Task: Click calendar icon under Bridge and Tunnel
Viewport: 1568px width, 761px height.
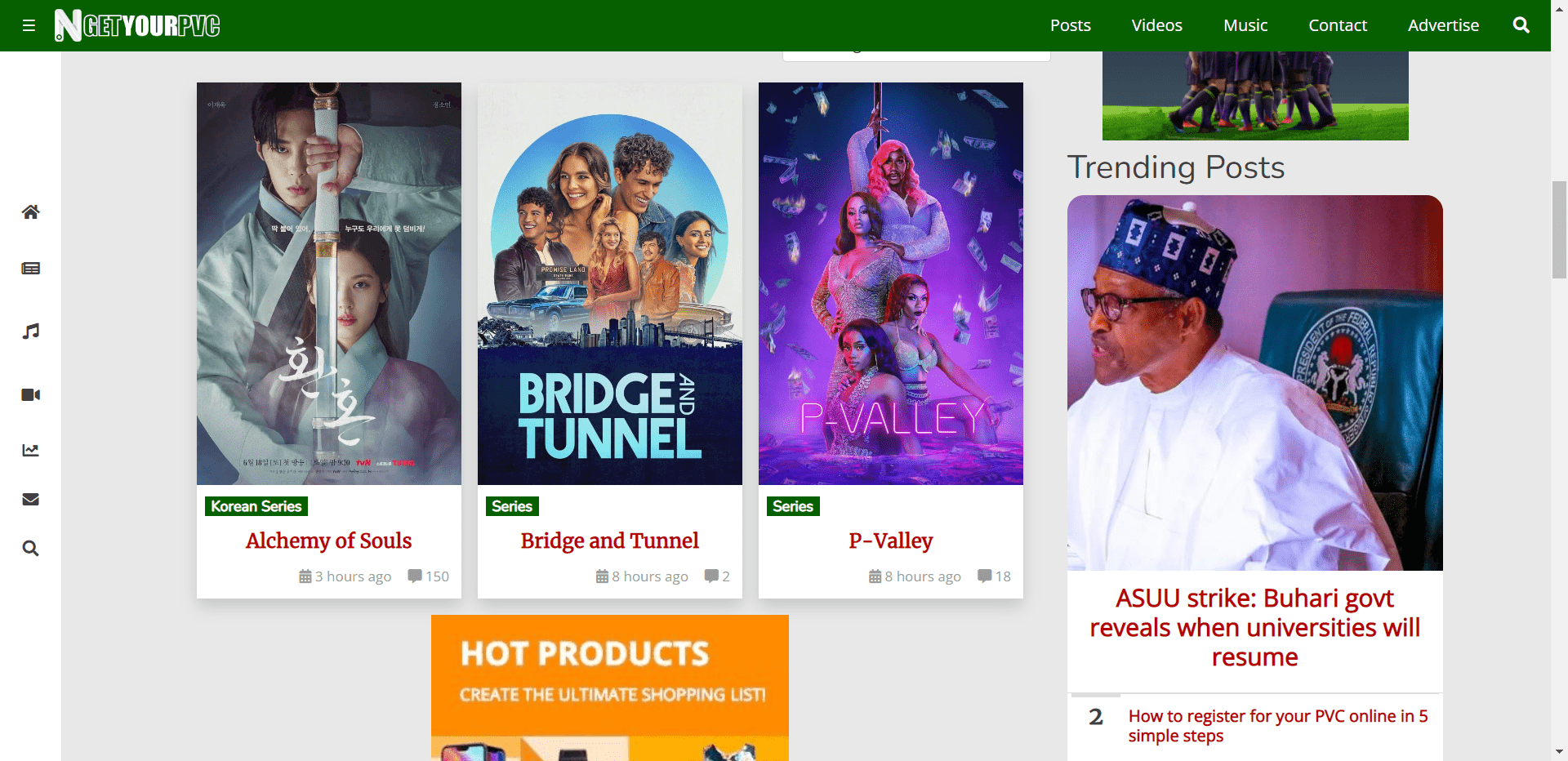Action: click(602, 576)
